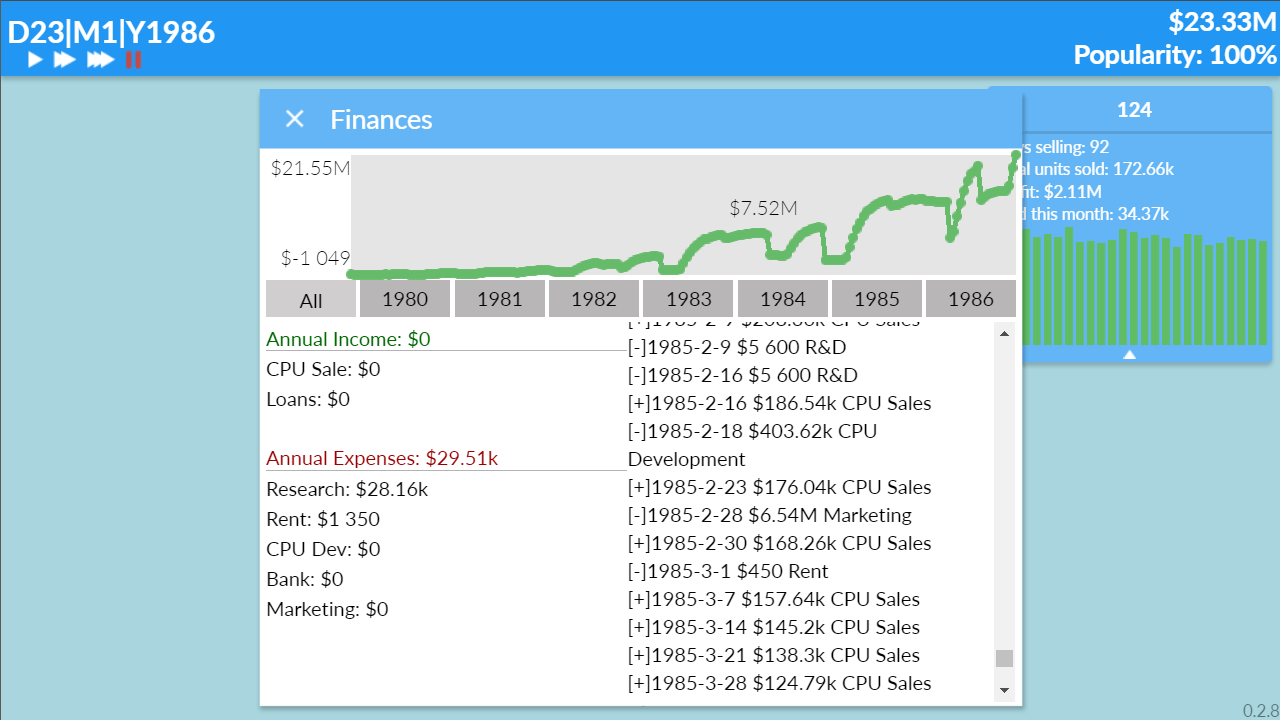Pause the game with red pause icon
Screen dimensions: 1280x720
click(133, 60)
